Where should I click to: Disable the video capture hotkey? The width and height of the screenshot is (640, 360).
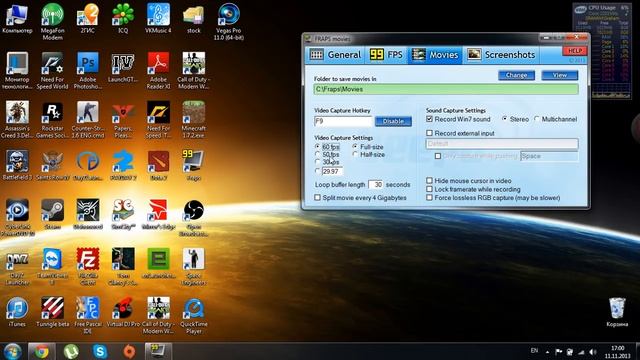pos(393,121)
